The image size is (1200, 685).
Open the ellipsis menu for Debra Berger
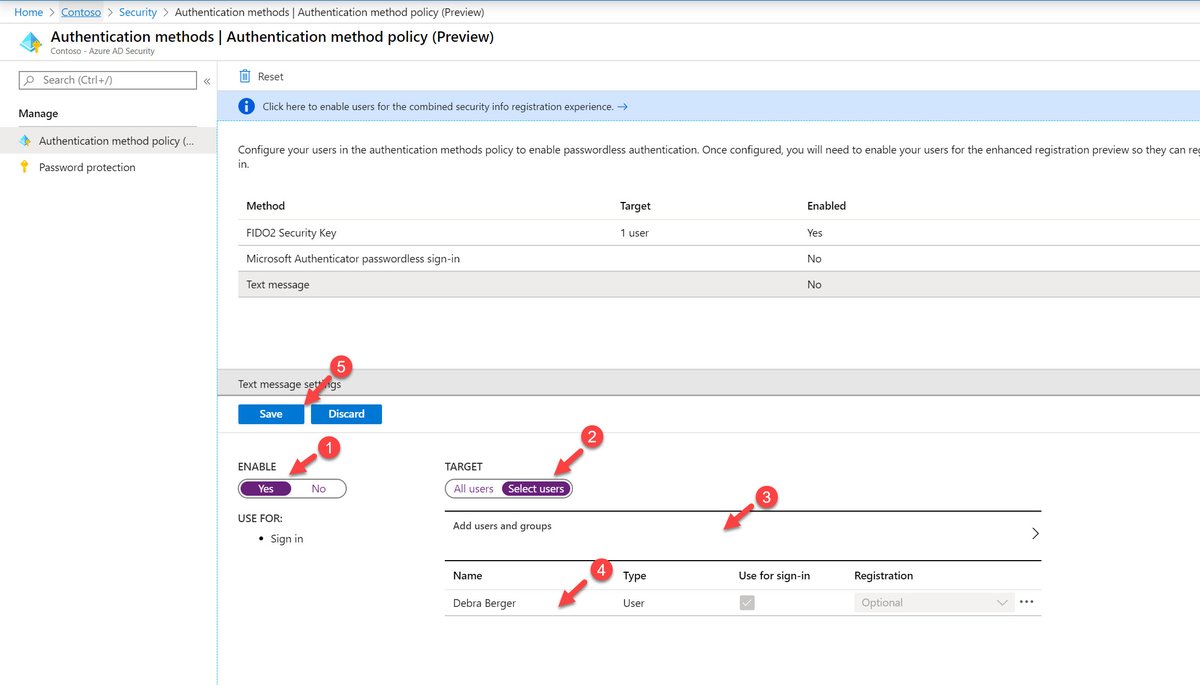(1026, 602)
